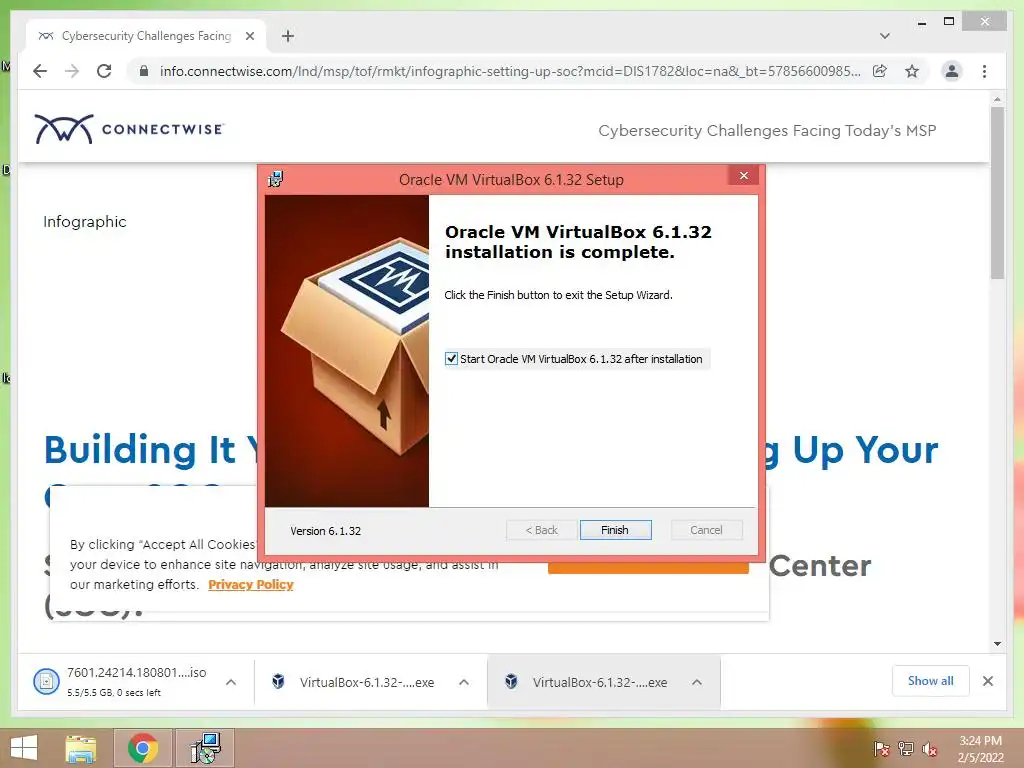Go back in Chrome with the back arrow

pos(40,71)
